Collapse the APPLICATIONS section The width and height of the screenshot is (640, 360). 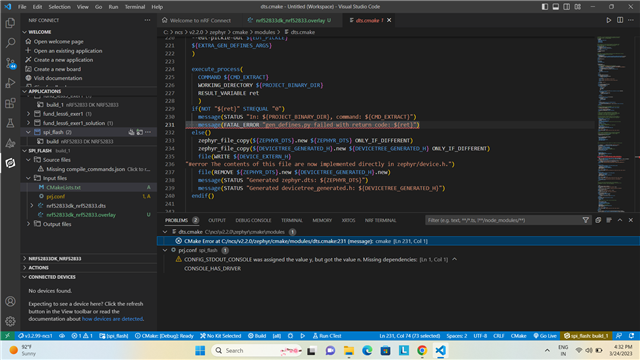(x=24, y=91)
